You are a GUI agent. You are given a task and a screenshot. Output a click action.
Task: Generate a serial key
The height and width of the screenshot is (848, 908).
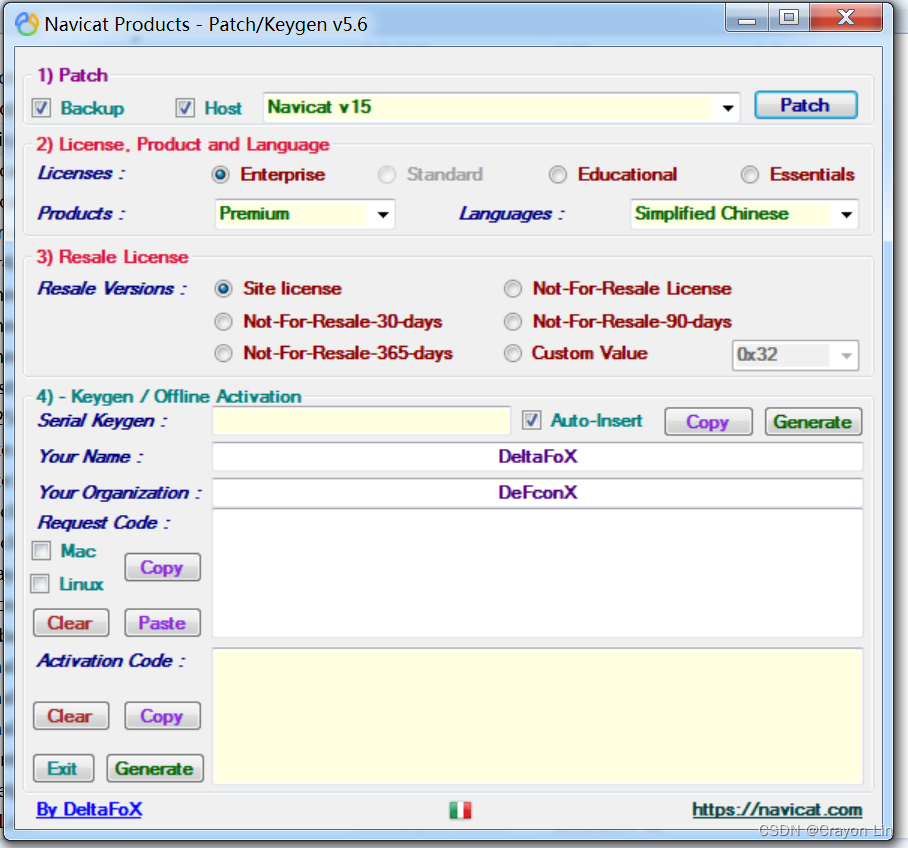813,422
